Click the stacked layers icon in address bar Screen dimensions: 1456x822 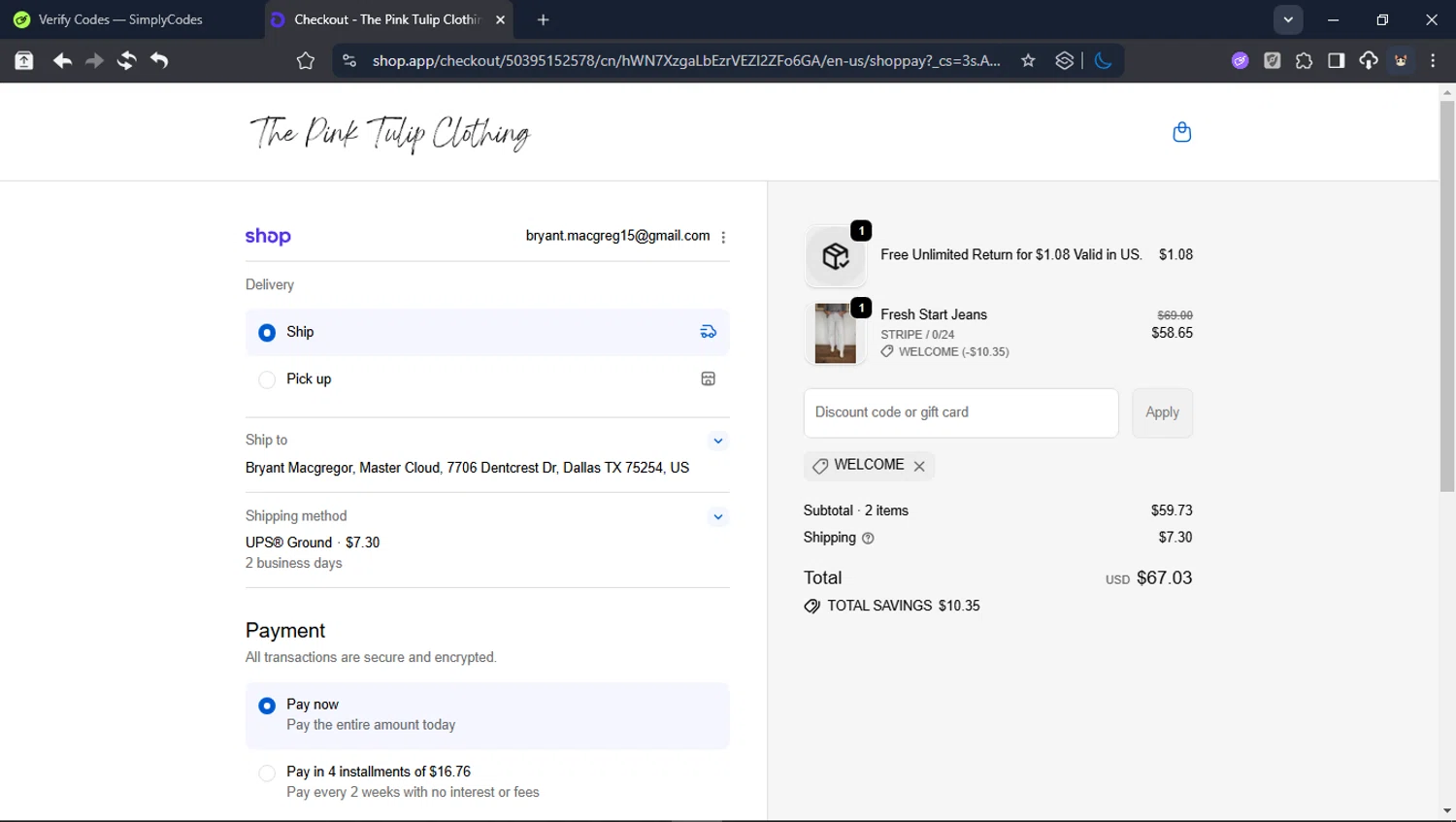pyautogui.click(x=1065, y=61)
